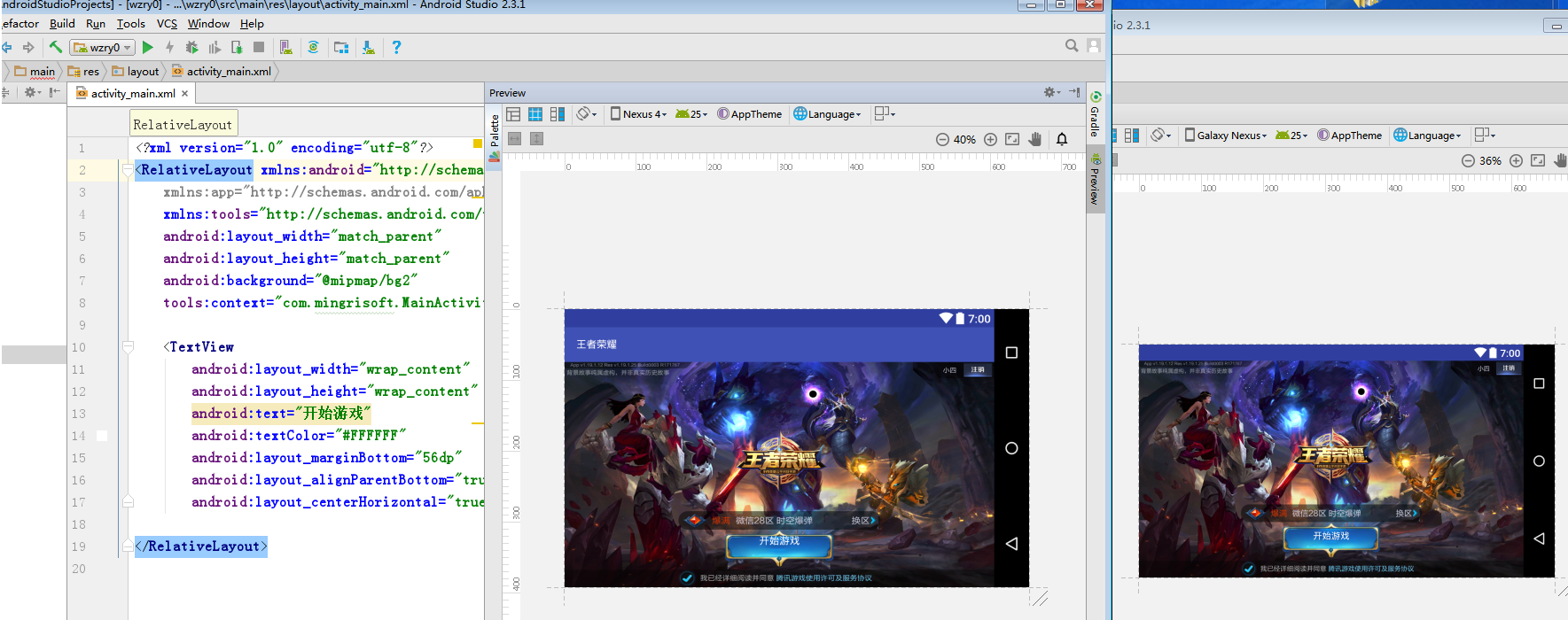Open the VCS menu

pyautogui.click(x=167, y=24)
